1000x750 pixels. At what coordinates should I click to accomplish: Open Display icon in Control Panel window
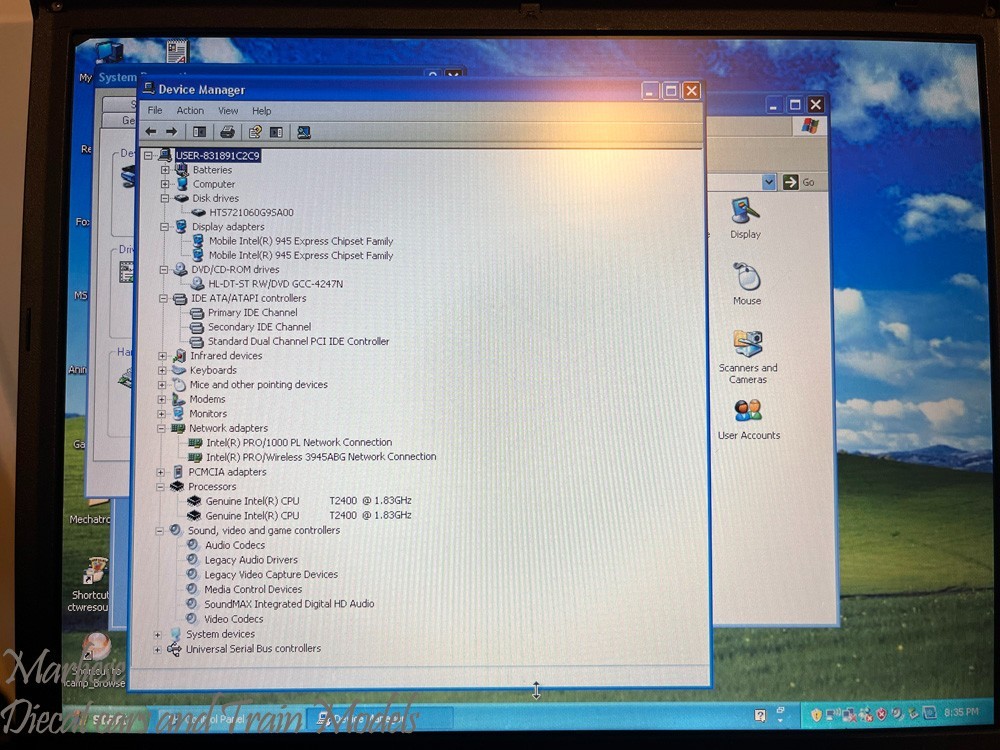(x=746, y=217)
